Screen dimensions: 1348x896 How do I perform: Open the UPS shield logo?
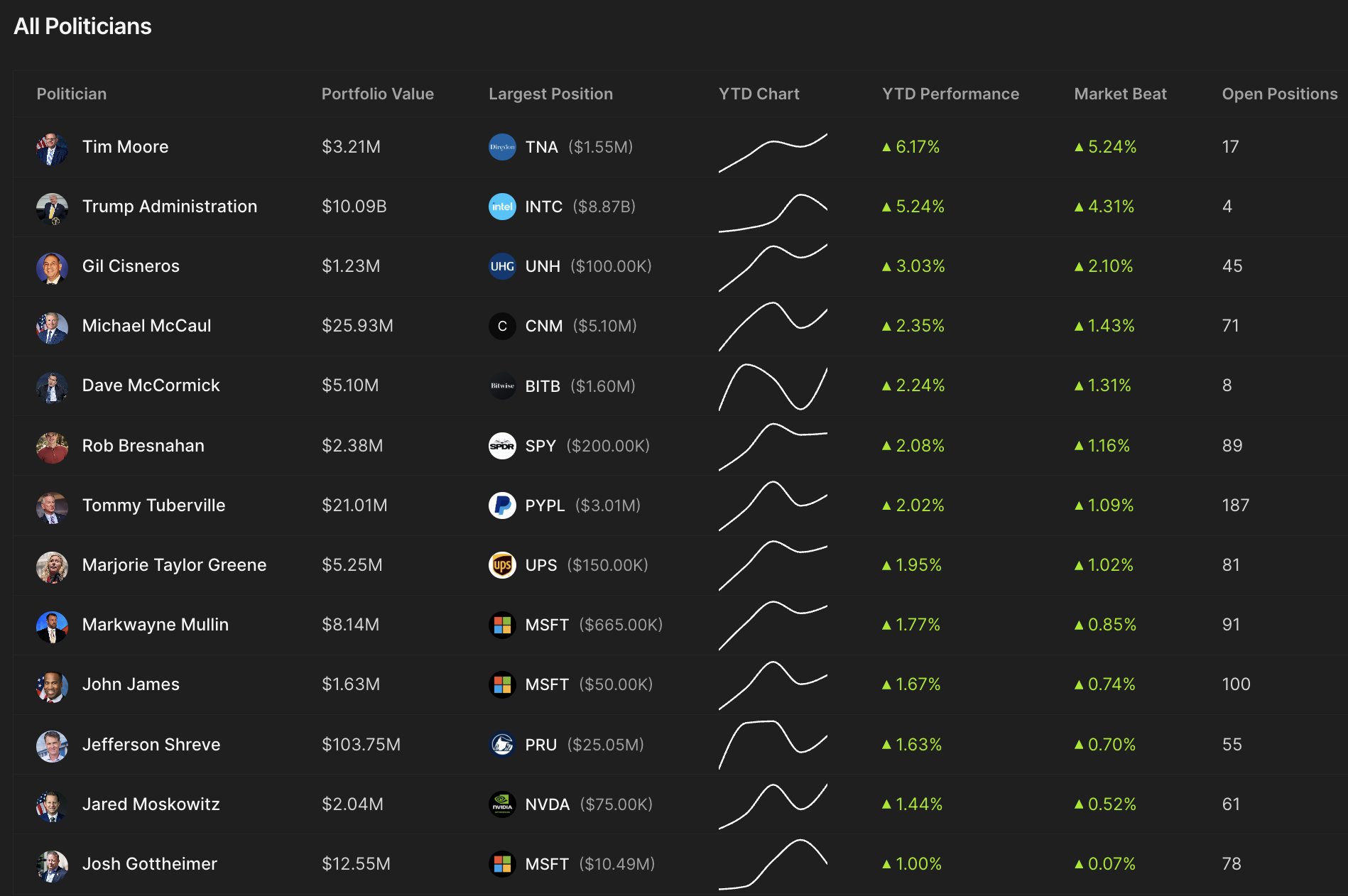point(502,565)
